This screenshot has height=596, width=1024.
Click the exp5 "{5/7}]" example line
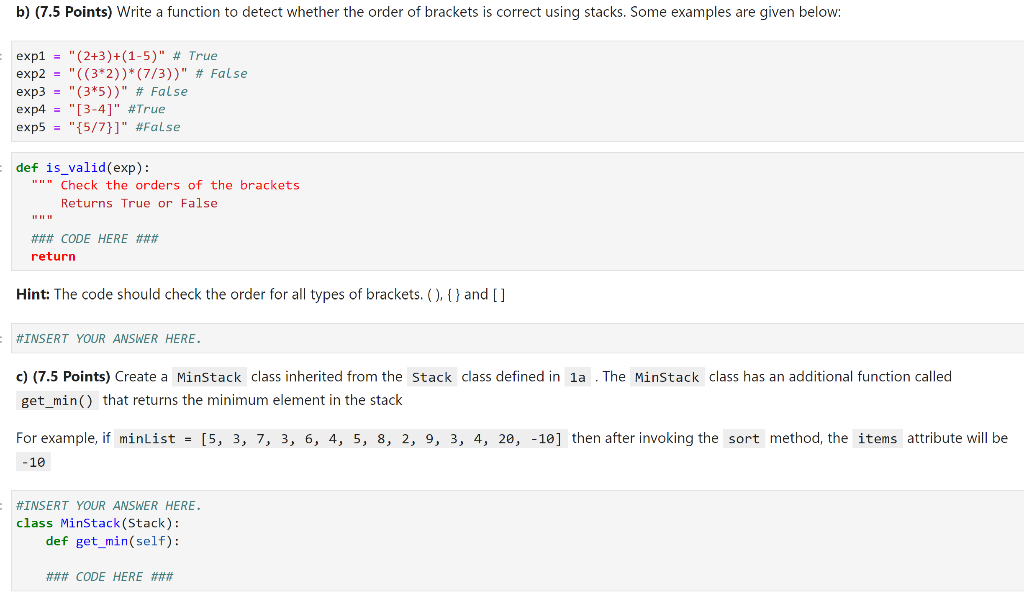(98, 127)
